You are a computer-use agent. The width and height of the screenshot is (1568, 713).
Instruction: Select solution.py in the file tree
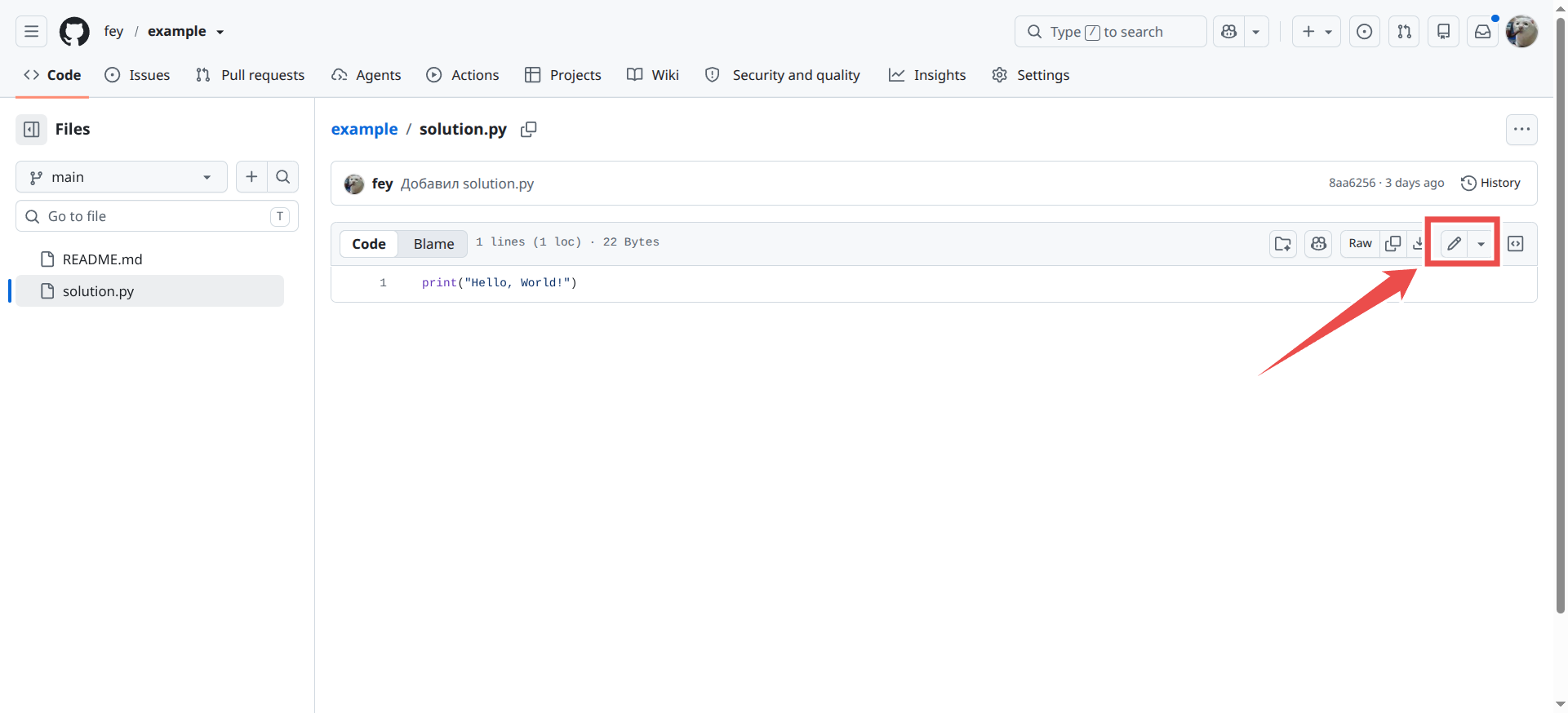pos(149,291)
